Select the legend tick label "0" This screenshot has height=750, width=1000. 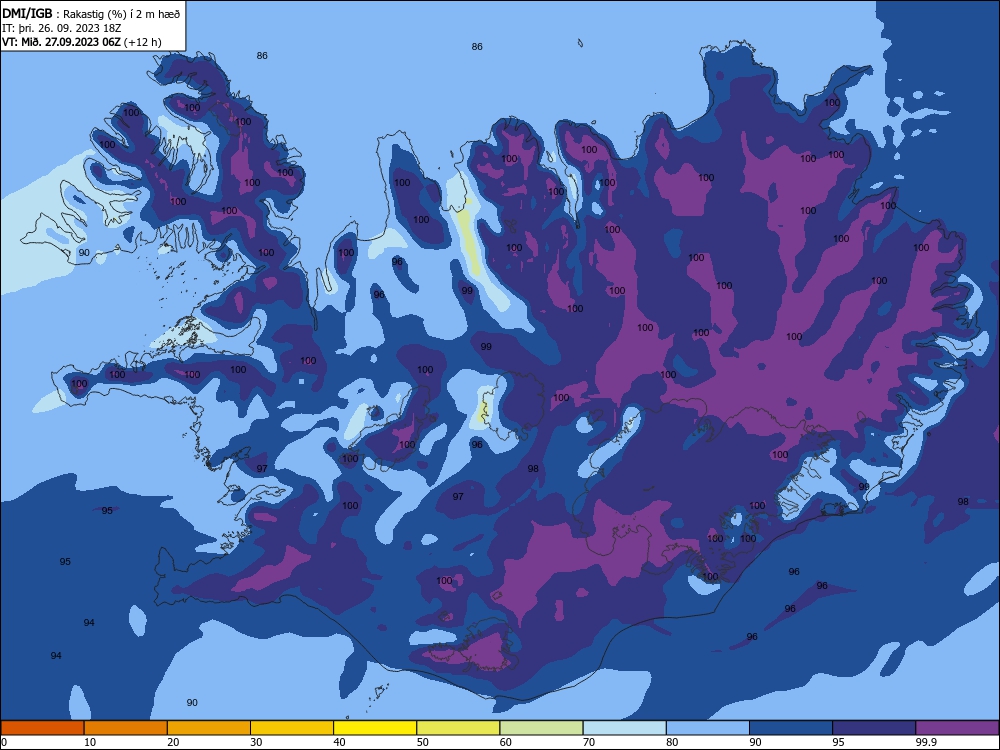click(x=4, y=742)
